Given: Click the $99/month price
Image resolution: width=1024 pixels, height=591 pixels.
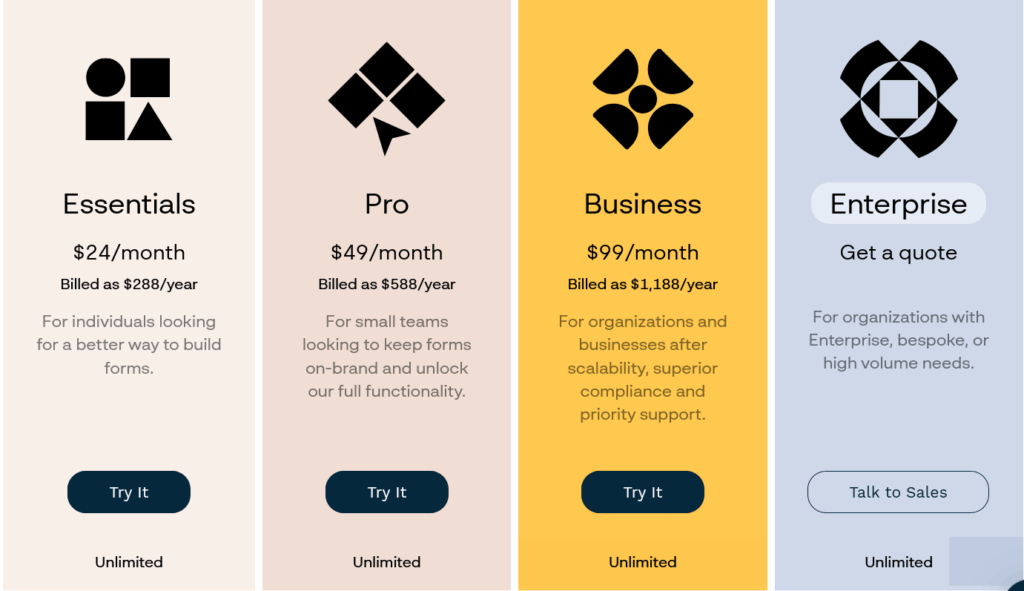Looking at the screenshot, I should click(642, 253).
